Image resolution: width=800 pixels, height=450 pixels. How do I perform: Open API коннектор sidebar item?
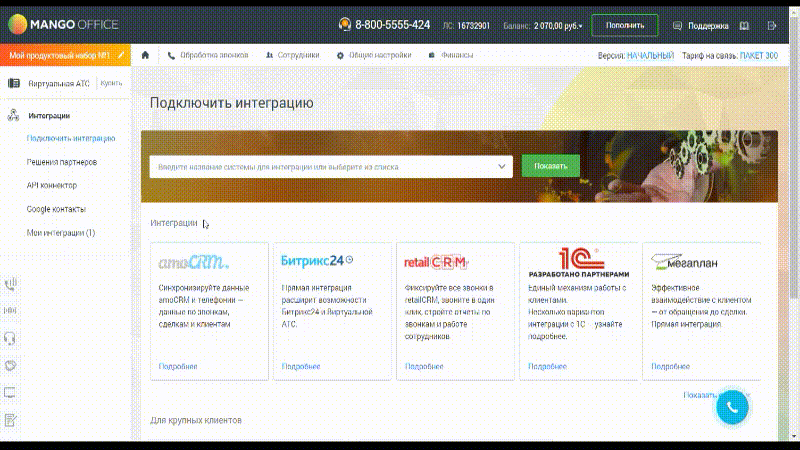[x=52, y=185]
